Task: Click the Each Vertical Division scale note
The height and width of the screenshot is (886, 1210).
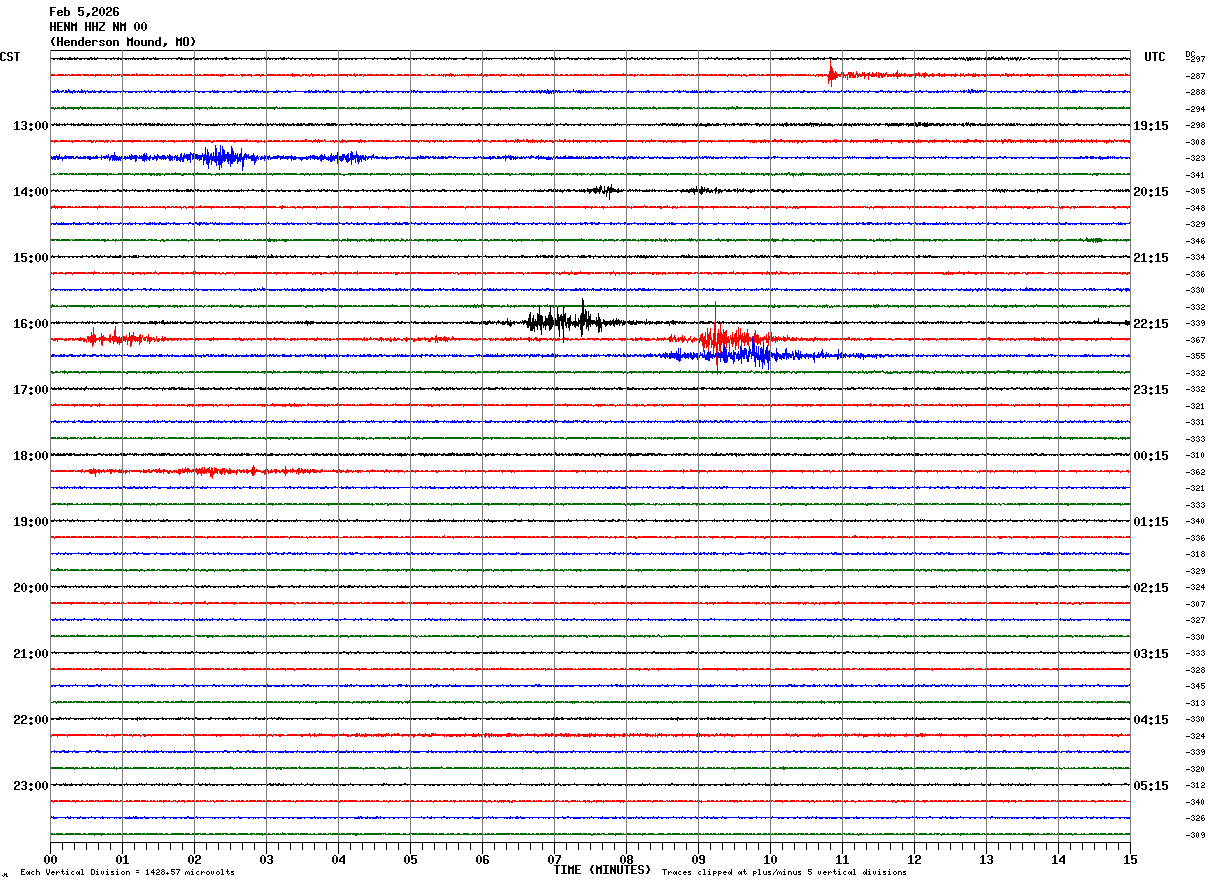Action: (127, 873)
